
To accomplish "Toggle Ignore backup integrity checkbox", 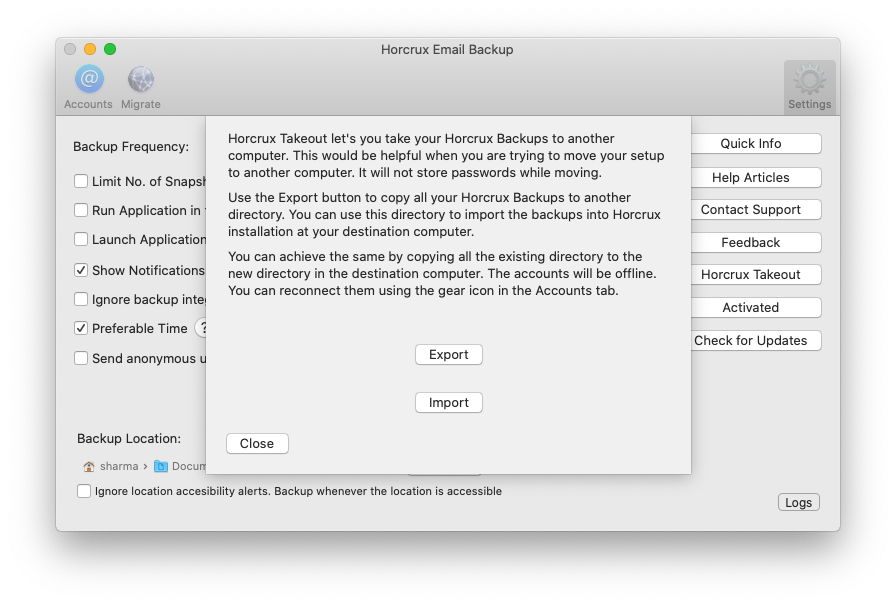I will pos(81,299).
